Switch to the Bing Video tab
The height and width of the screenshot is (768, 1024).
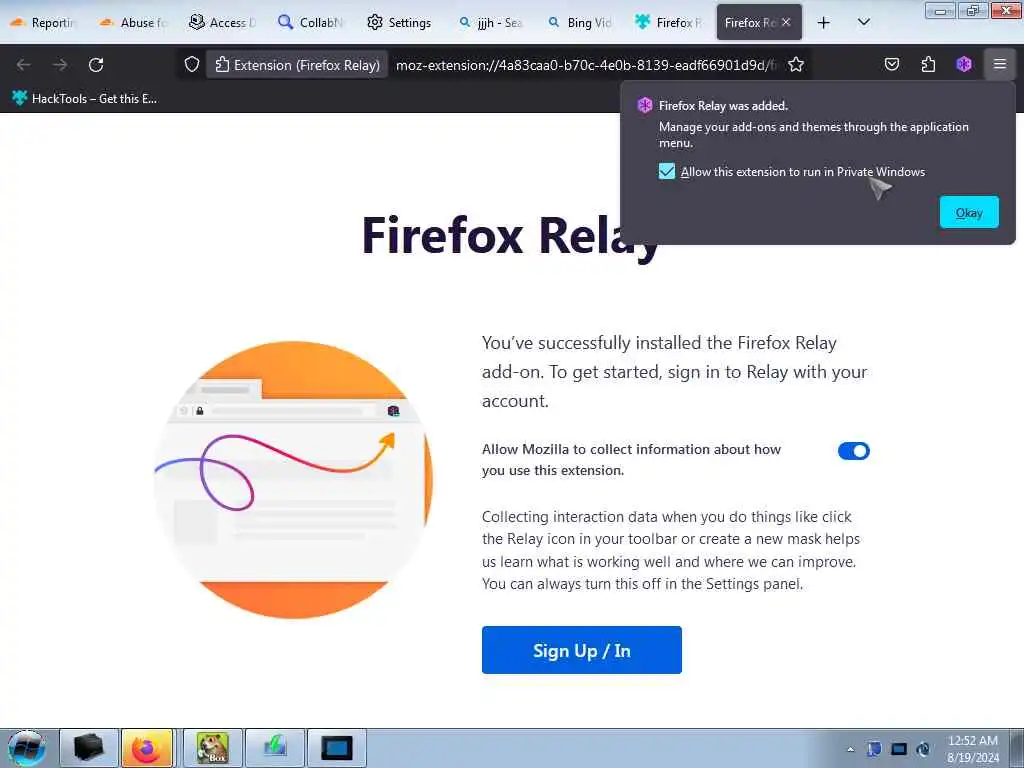point(580,22)
